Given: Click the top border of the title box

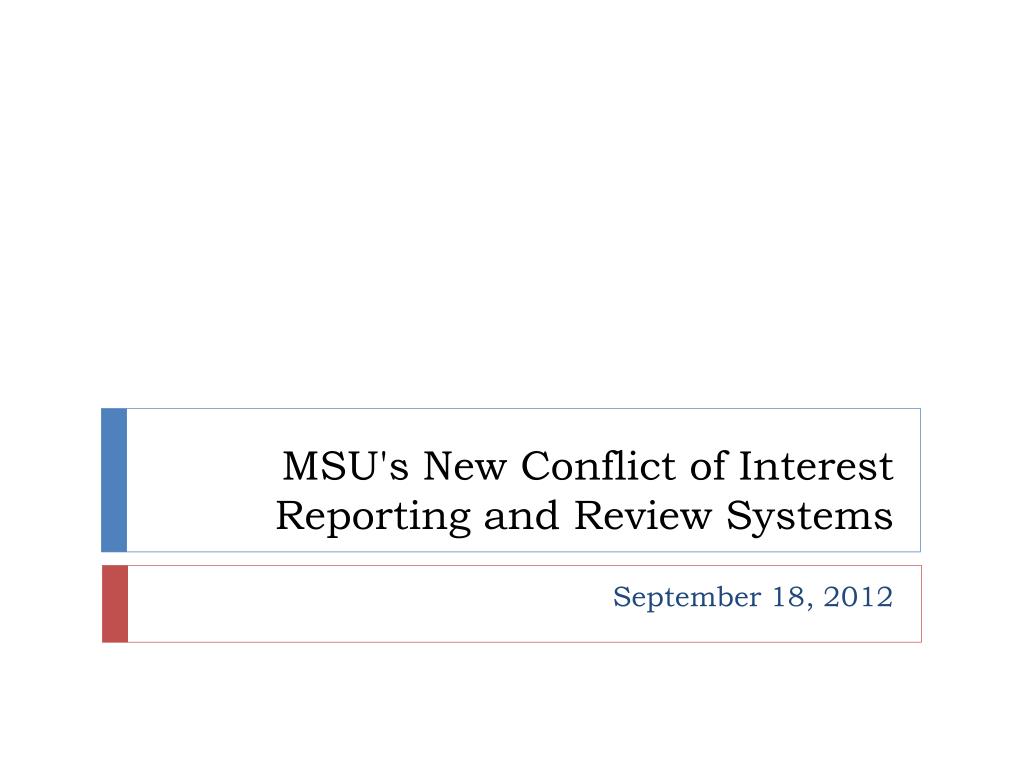Looking at the screenshot, I should coord(524,409).
